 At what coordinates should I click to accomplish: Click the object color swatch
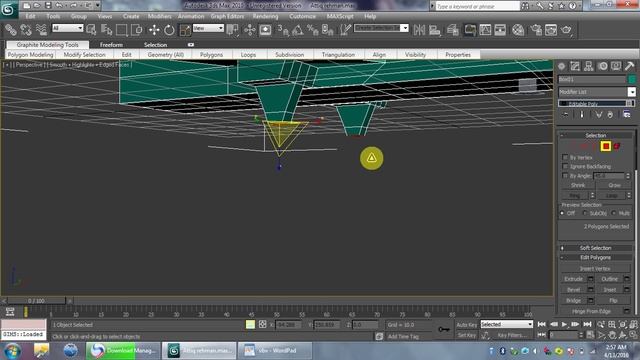(632, 79)
